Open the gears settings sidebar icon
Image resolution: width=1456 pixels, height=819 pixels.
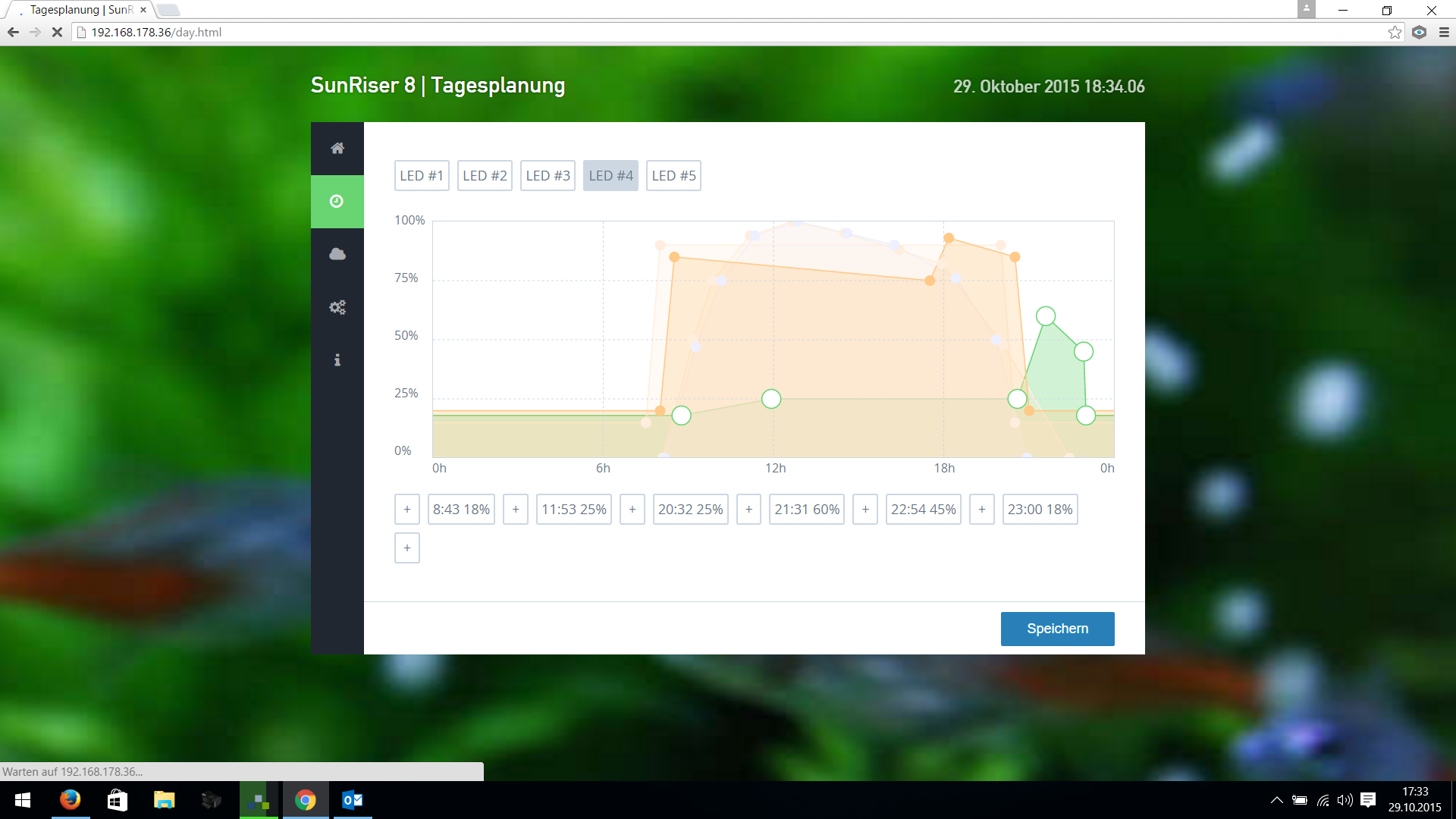click(337, 307)
